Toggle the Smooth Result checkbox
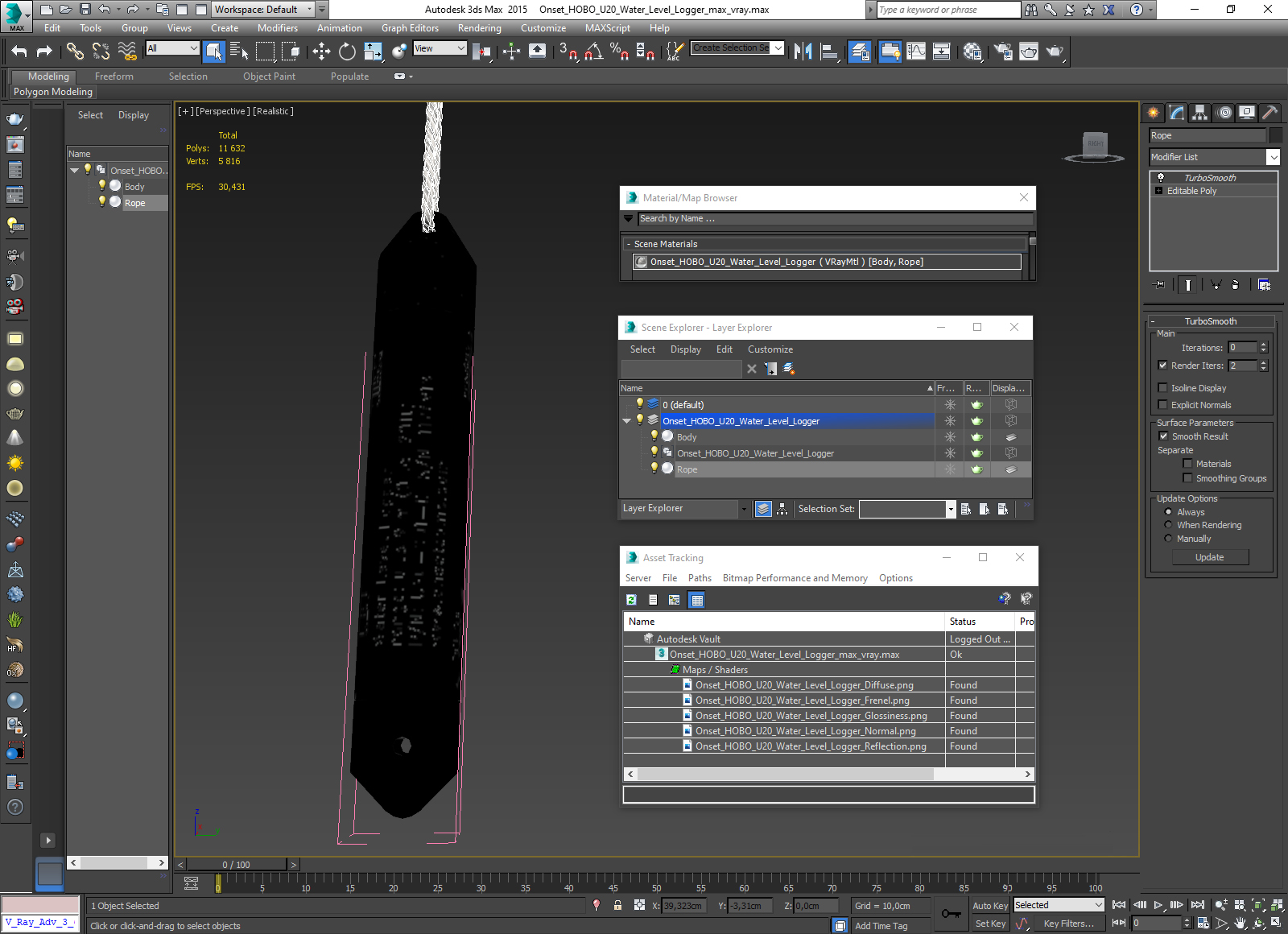 tap(1163, 436)
